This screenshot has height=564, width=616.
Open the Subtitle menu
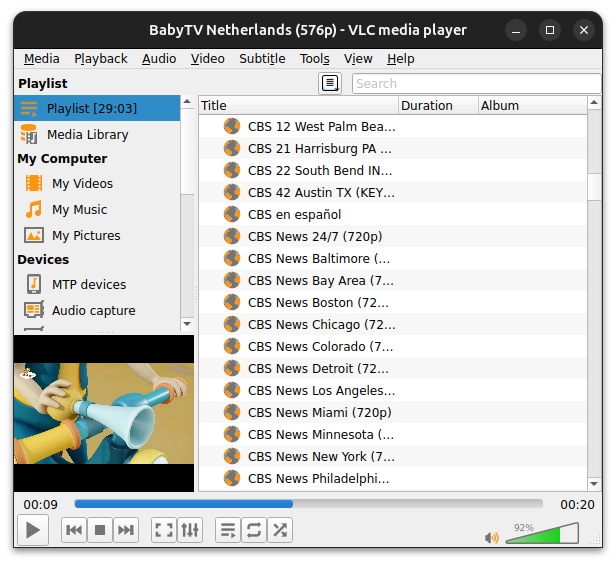tap(262, 59)
